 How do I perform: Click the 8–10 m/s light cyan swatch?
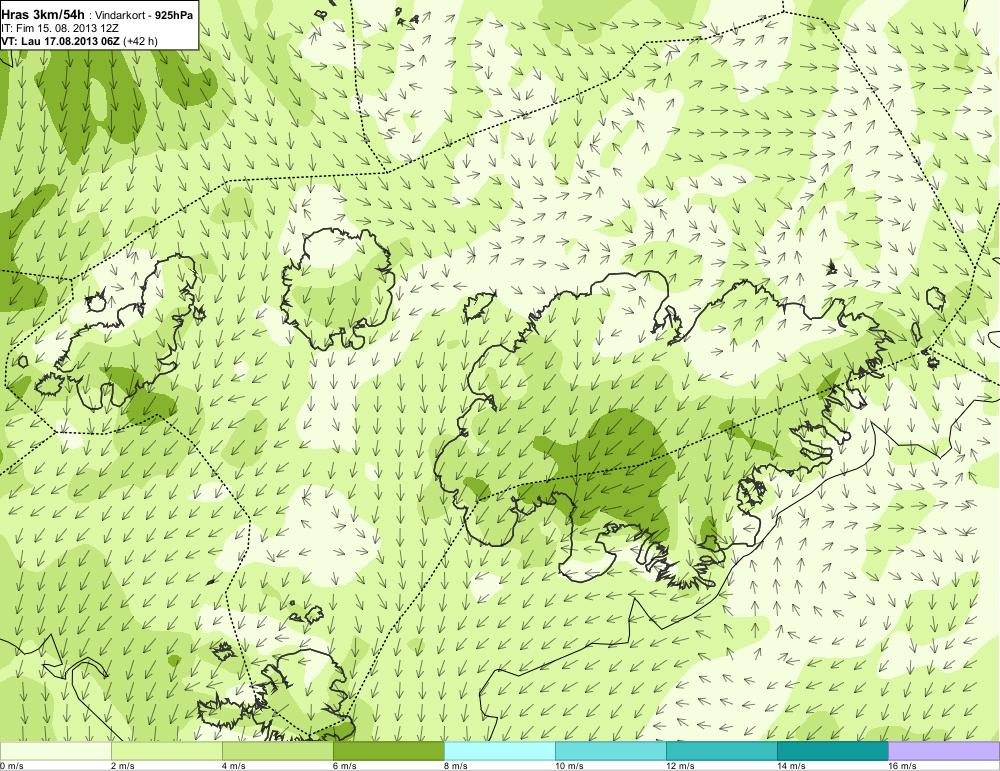500,751
